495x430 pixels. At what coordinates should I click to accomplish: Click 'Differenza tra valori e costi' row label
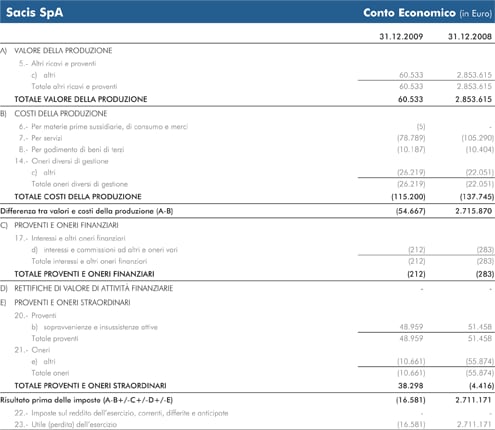(x=87, y=211)
